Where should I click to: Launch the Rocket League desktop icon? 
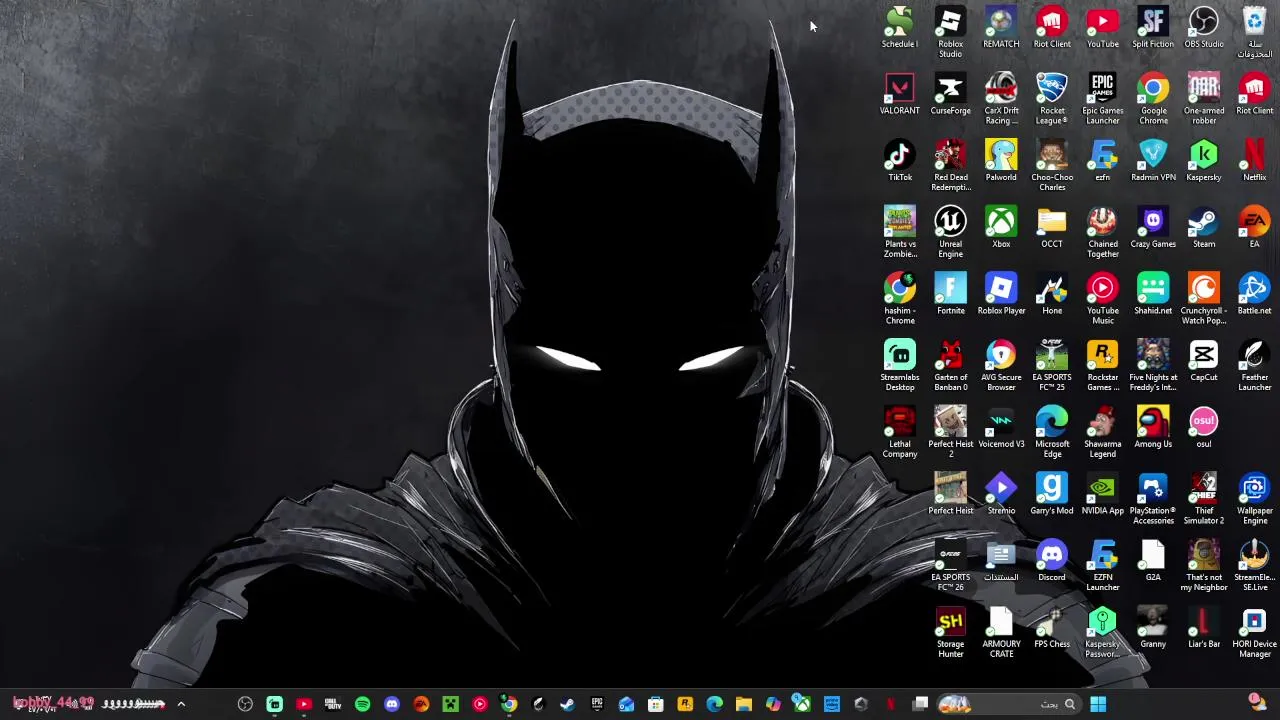[1052, 99]
